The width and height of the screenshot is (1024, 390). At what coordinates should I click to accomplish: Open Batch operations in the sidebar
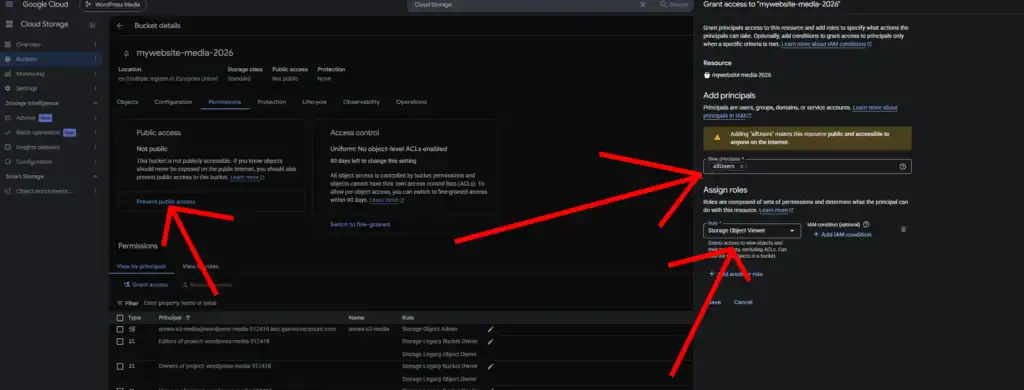tap(38, 133)
